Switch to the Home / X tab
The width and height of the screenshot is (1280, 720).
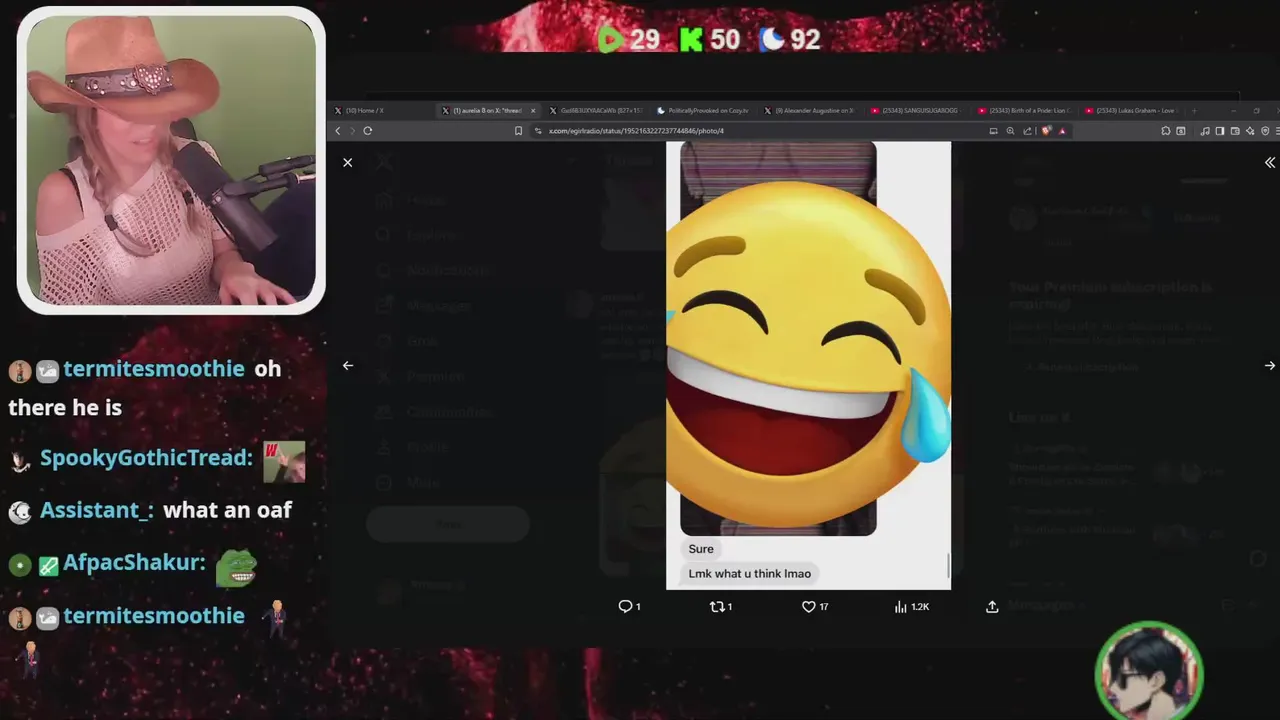pos(381,111)
